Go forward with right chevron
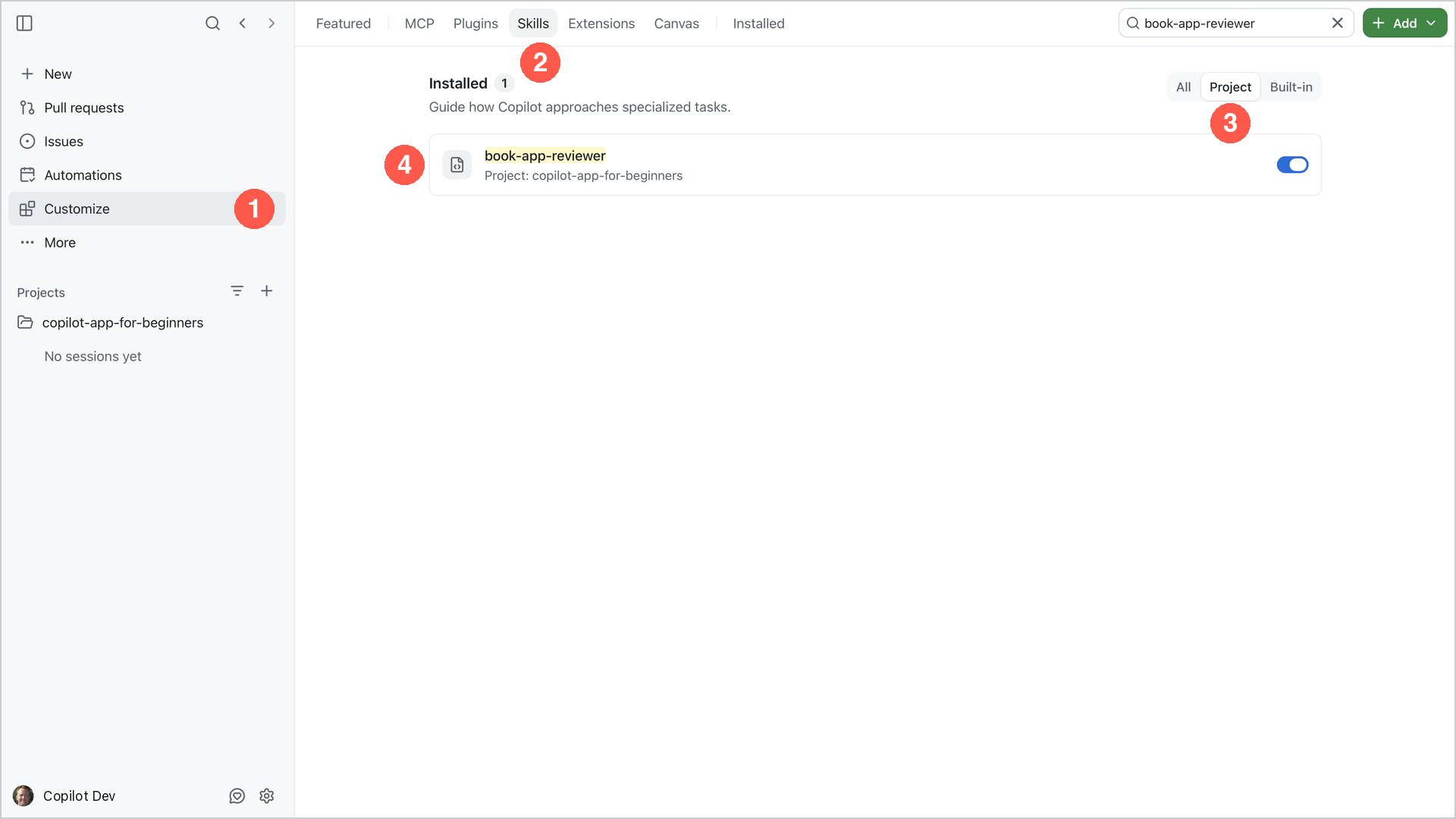 coord(271,24)
